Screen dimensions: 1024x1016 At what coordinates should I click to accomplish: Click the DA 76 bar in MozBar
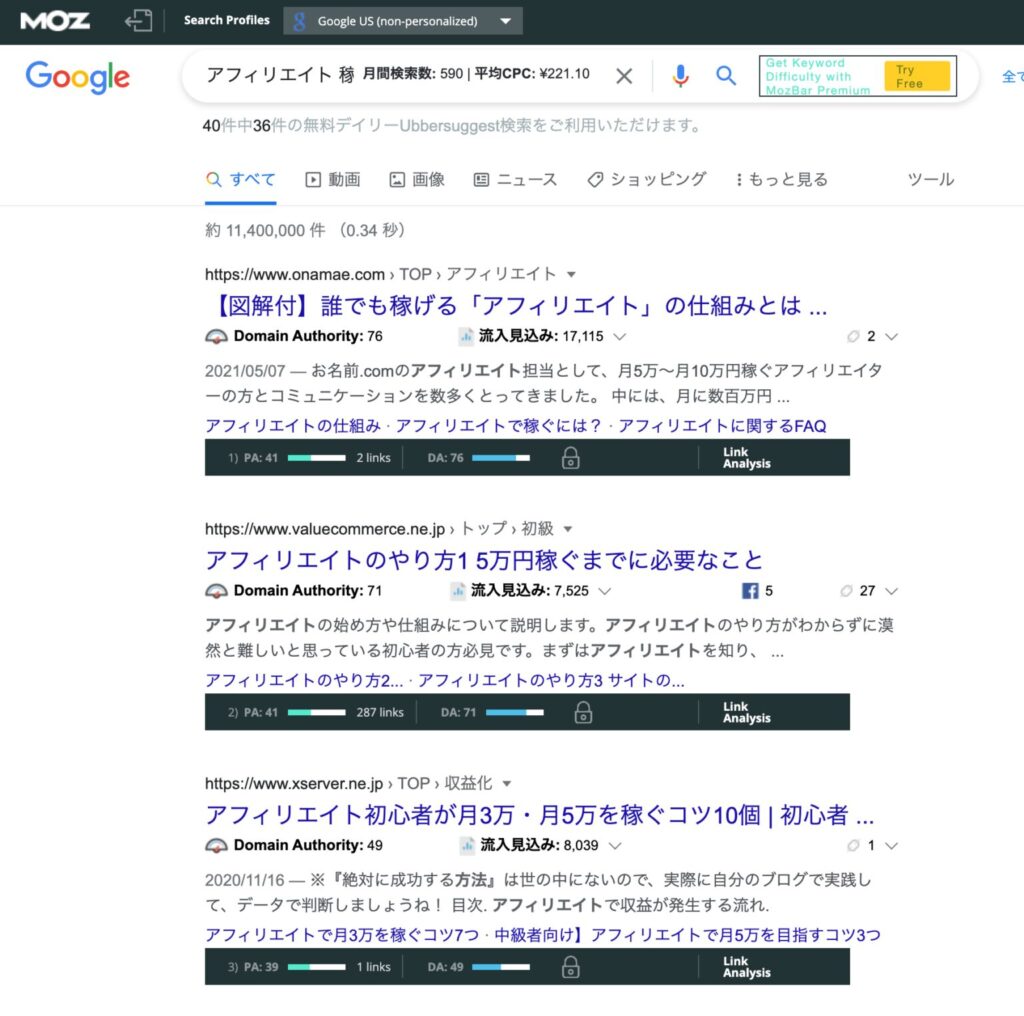click(501, 458)
